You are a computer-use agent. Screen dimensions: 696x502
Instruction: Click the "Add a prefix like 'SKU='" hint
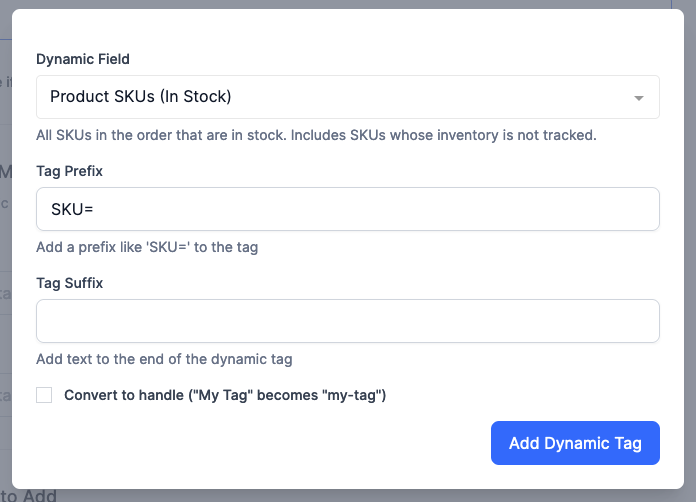coord(147,247)
